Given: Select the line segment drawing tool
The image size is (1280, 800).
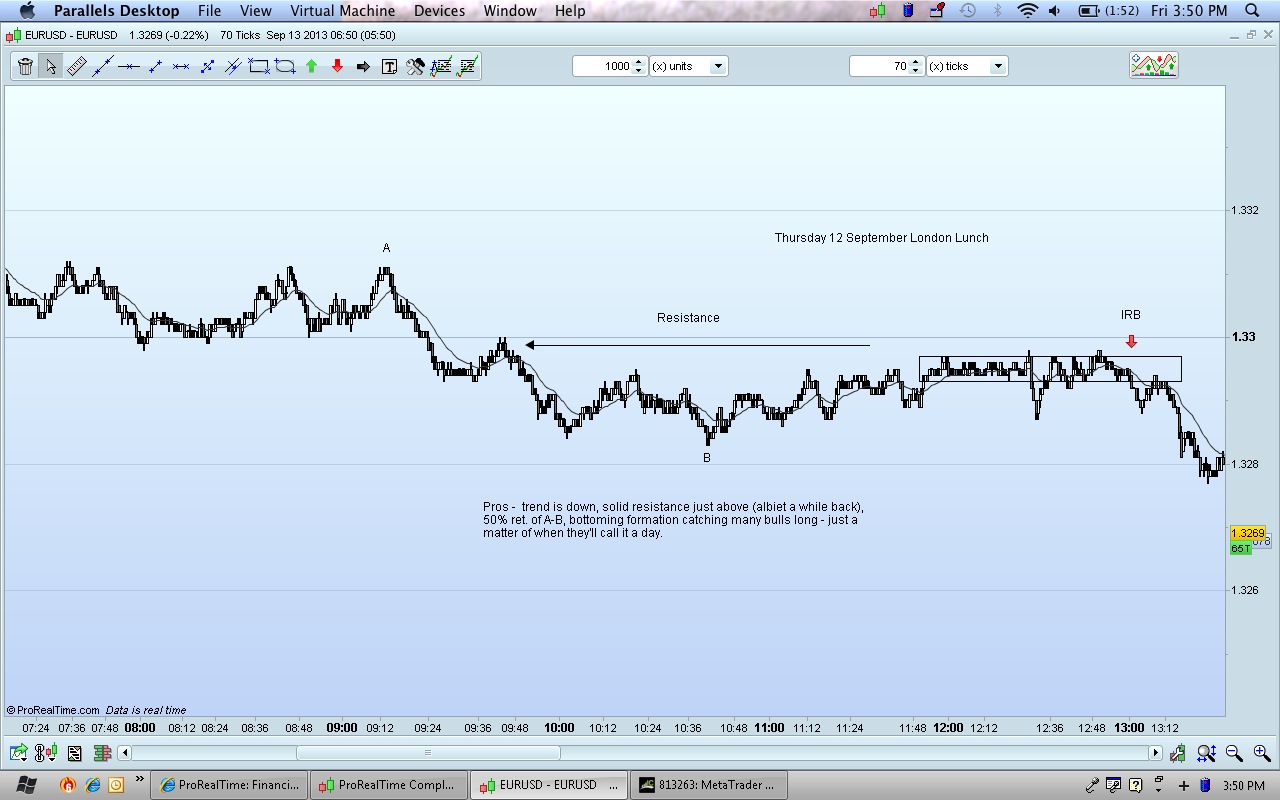Looking at the screenshot, I should tap(155, 66).
